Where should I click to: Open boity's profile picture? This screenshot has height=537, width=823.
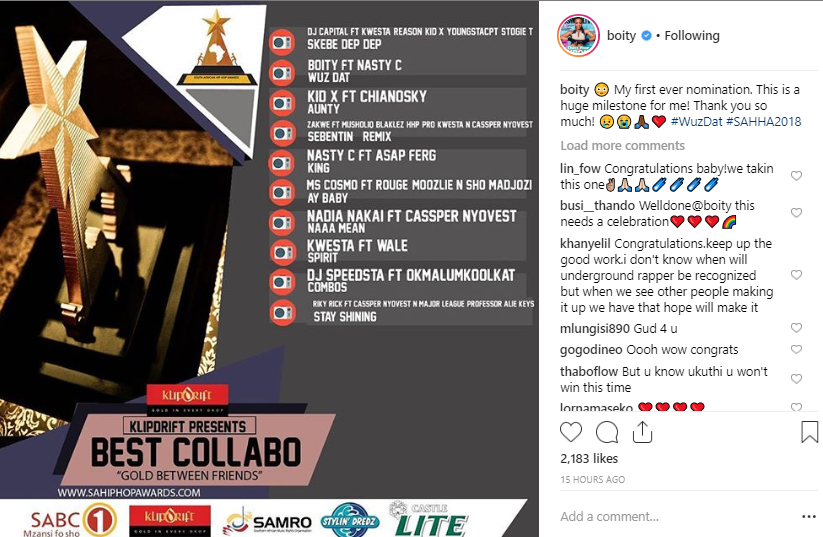(x=578, y=36)
